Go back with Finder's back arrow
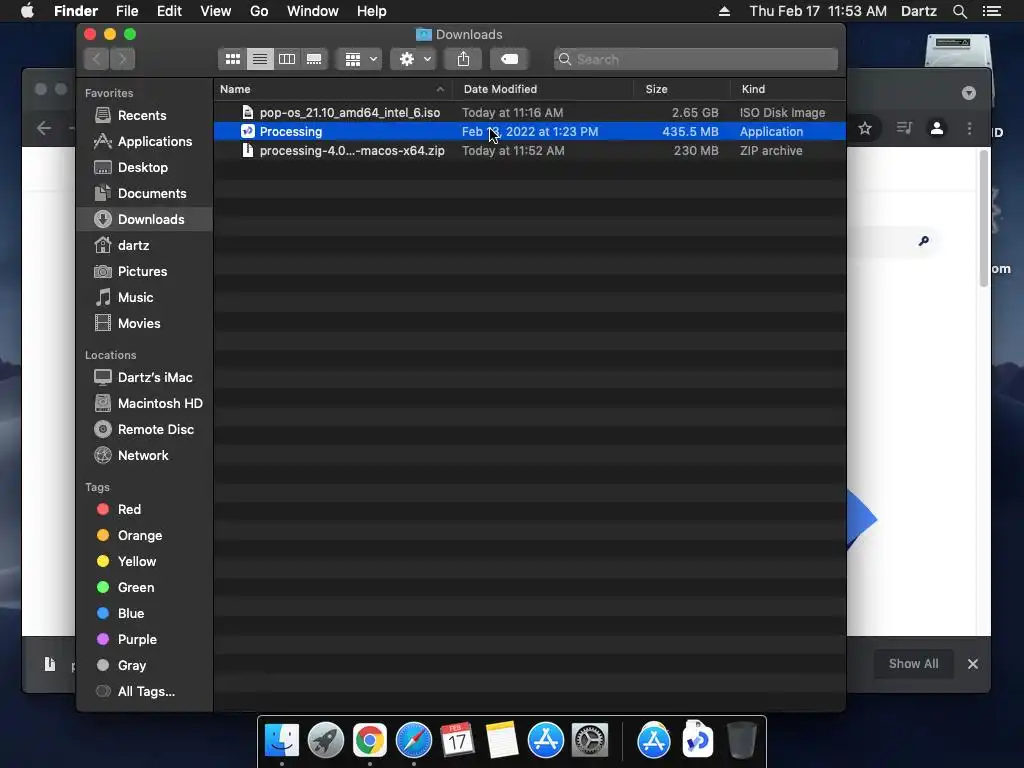The image size is (1024, 768). tap(97, 59)
